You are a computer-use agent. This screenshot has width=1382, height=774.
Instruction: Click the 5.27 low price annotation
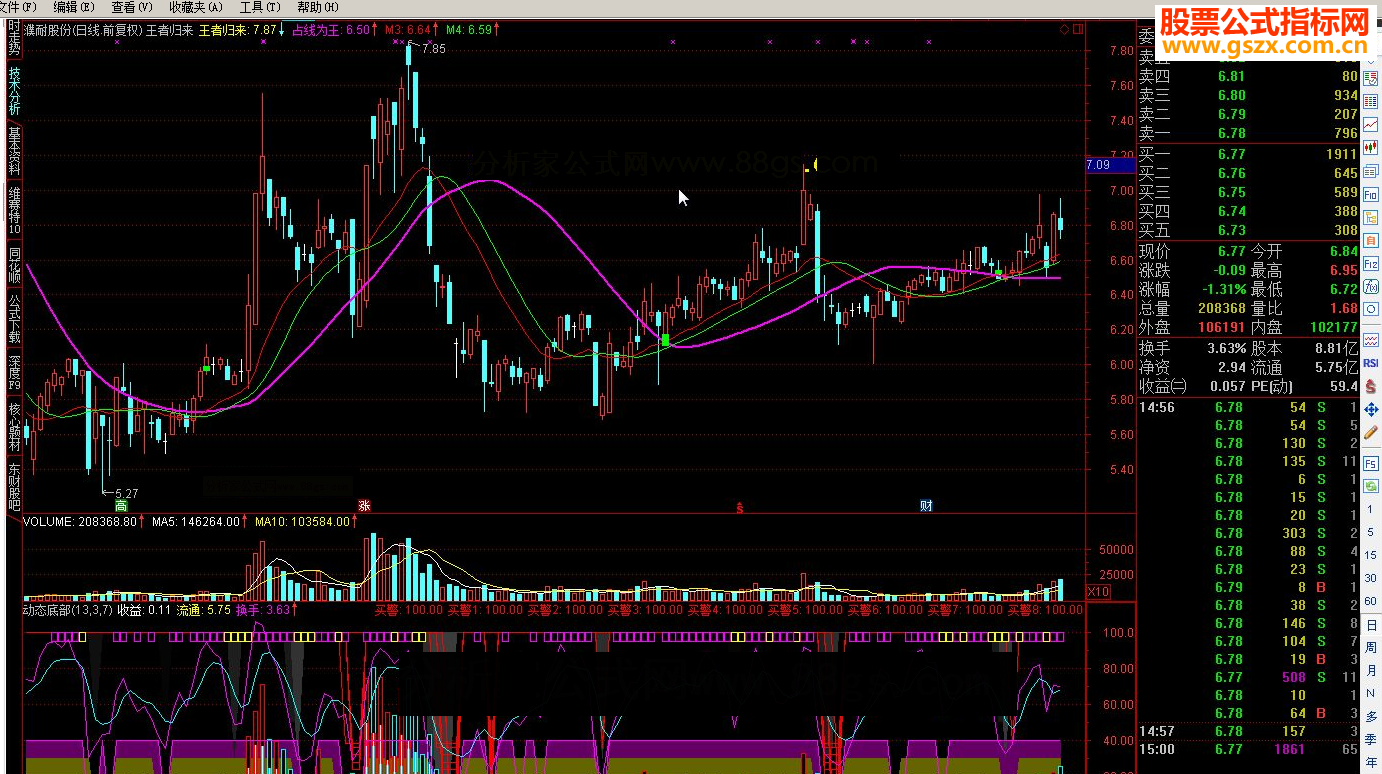126,493
